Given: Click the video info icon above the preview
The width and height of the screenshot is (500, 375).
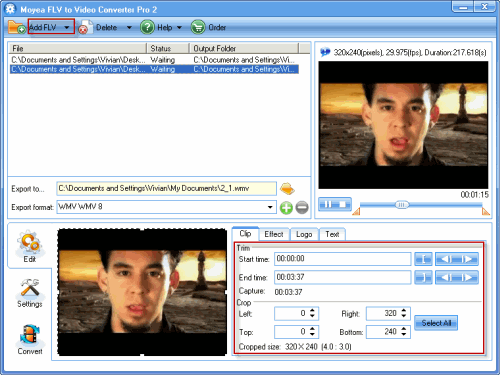Looking at the screenshot, I should 325,52.
